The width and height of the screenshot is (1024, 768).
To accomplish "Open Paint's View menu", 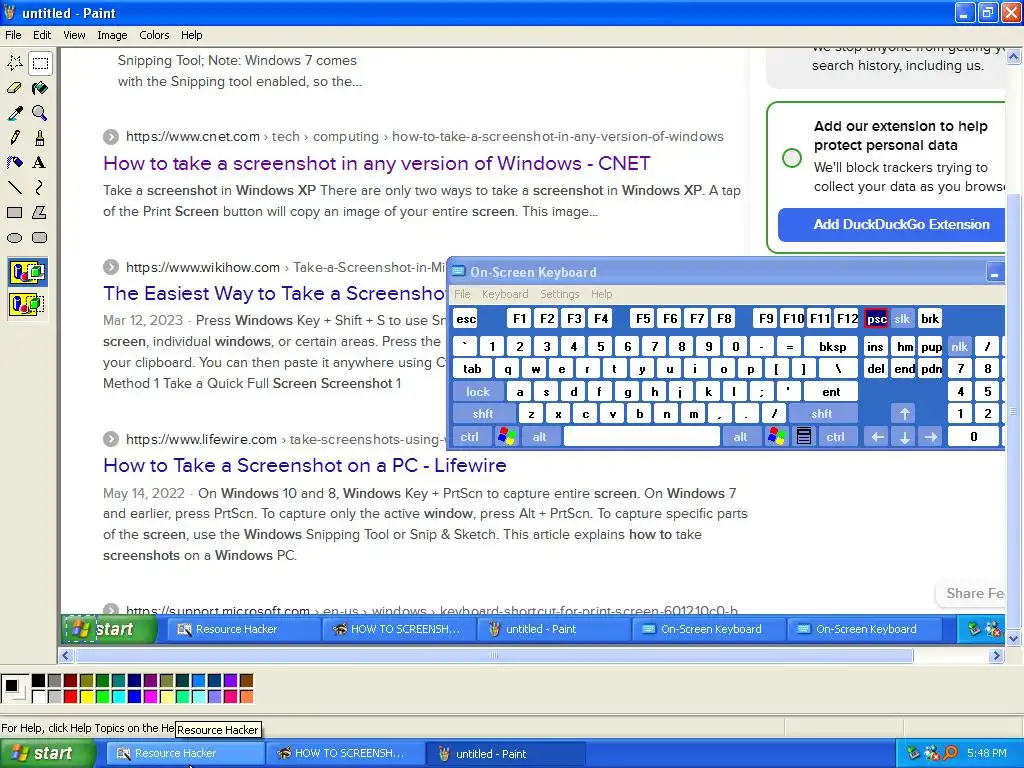I will tap(74, 35).
